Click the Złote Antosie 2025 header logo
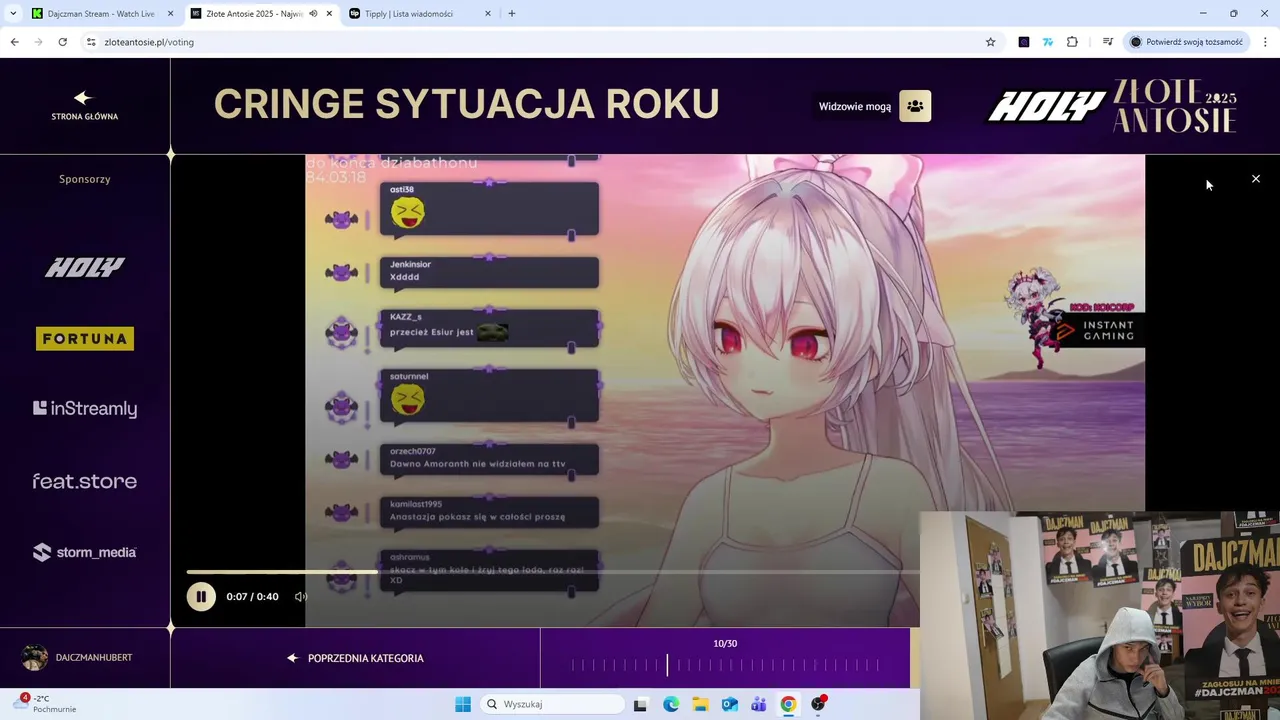1280x720 pixels. pos(1175,107)
